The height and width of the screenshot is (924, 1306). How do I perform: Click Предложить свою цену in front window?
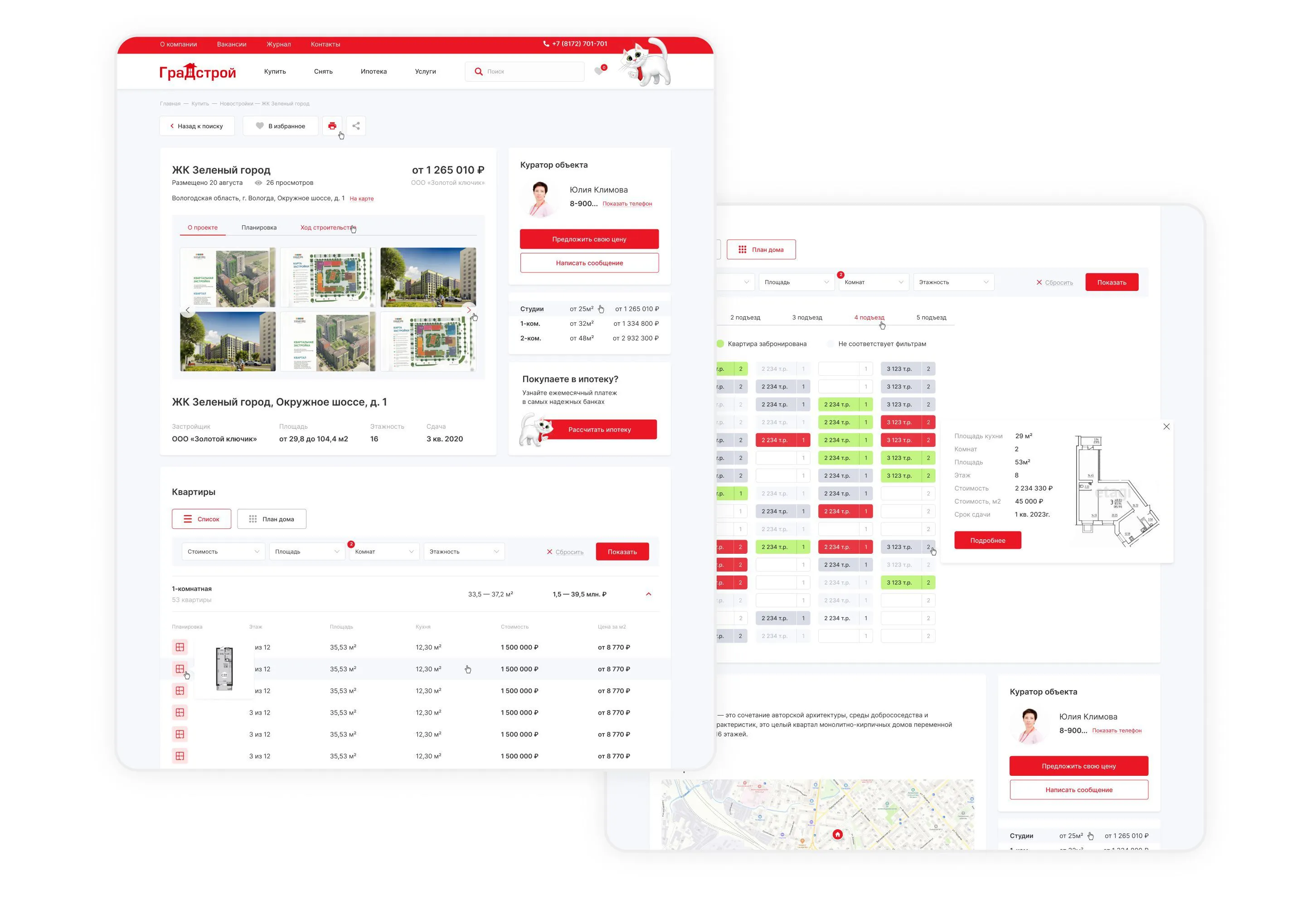coord(589,239)
